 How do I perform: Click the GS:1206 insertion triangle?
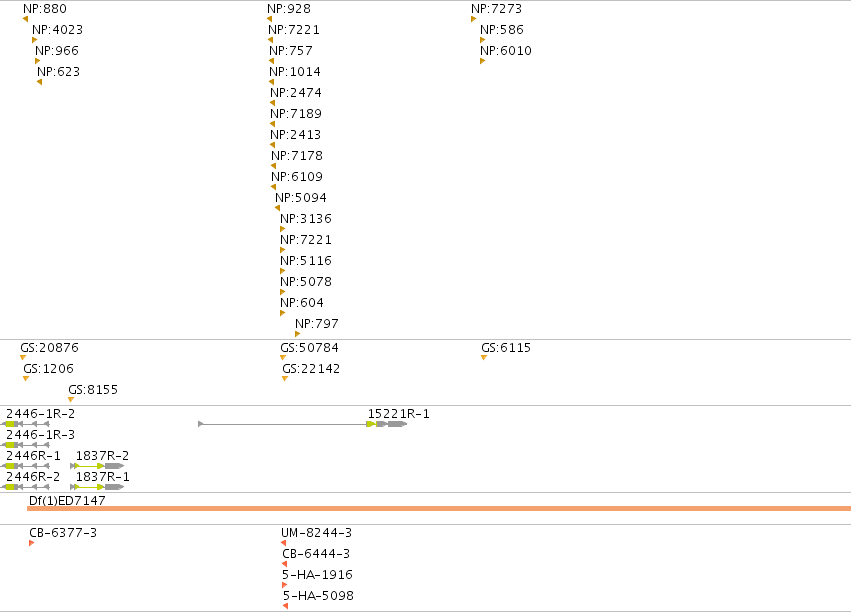pyautogui.click(x=26, y=379)
